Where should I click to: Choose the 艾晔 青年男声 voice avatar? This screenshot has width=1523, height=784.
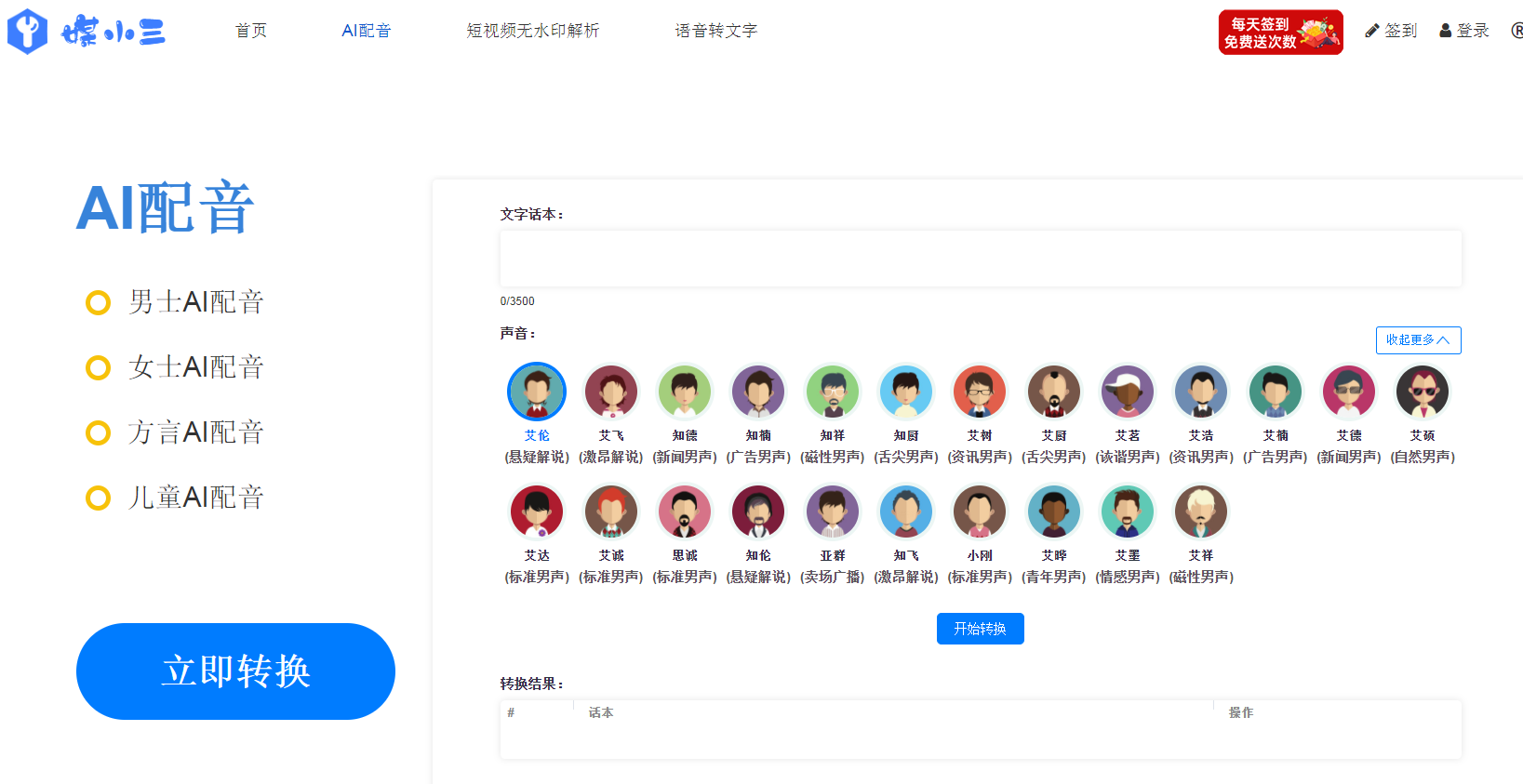pos(1054,512)
